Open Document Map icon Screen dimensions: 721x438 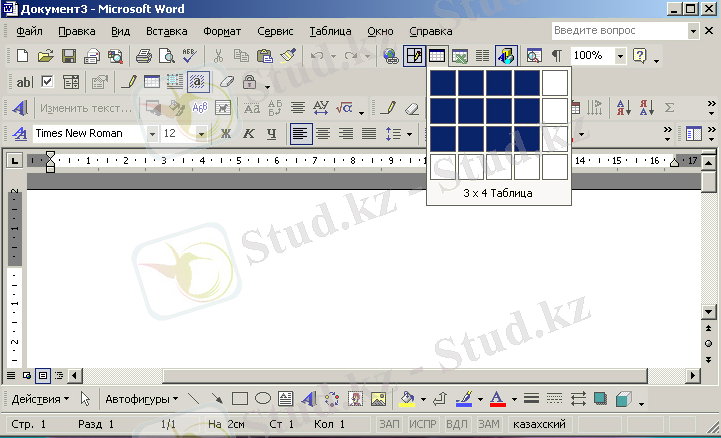point(533,56)
